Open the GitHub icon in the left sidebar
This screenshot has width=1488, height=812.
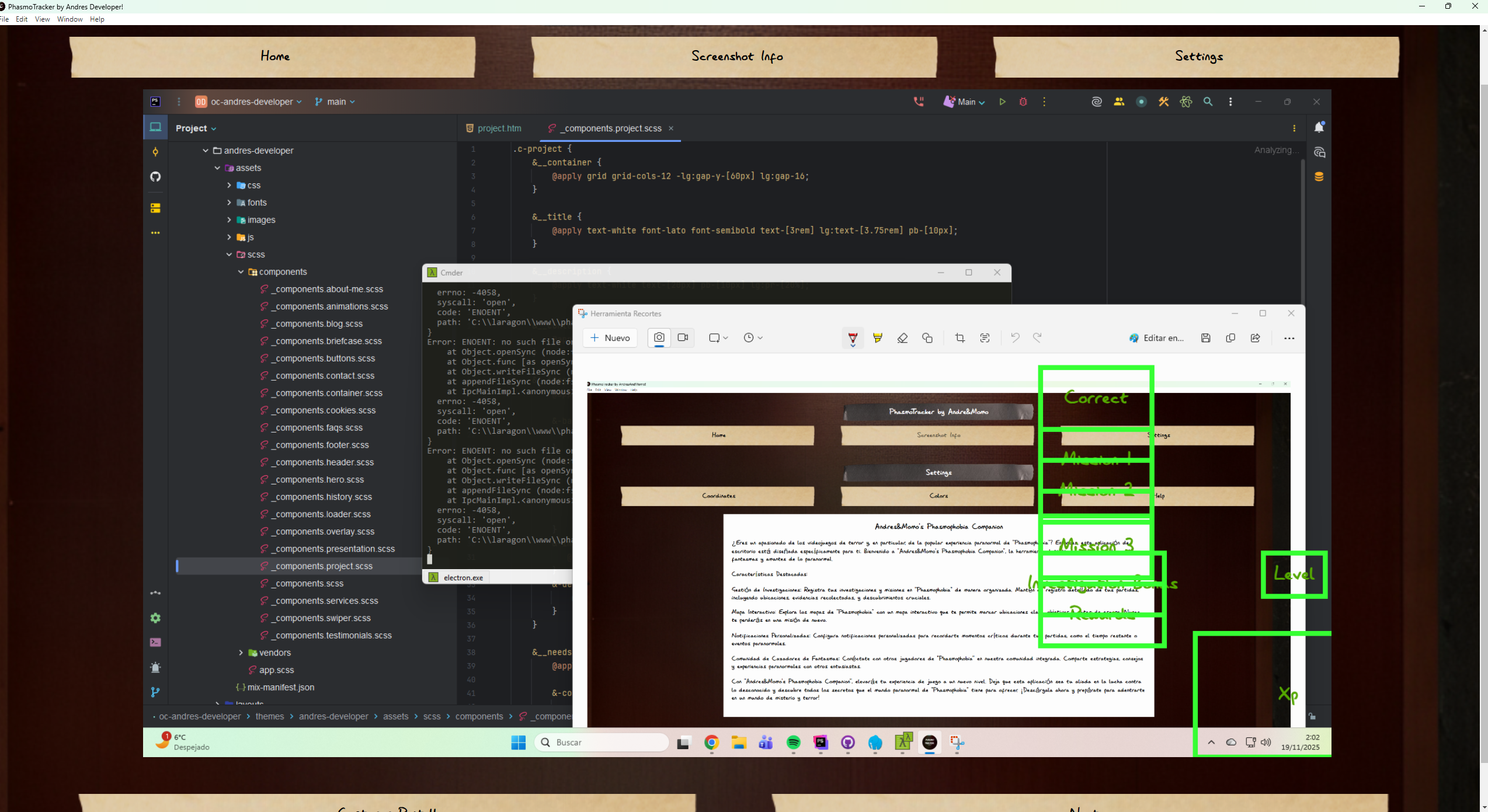[155, 177]
